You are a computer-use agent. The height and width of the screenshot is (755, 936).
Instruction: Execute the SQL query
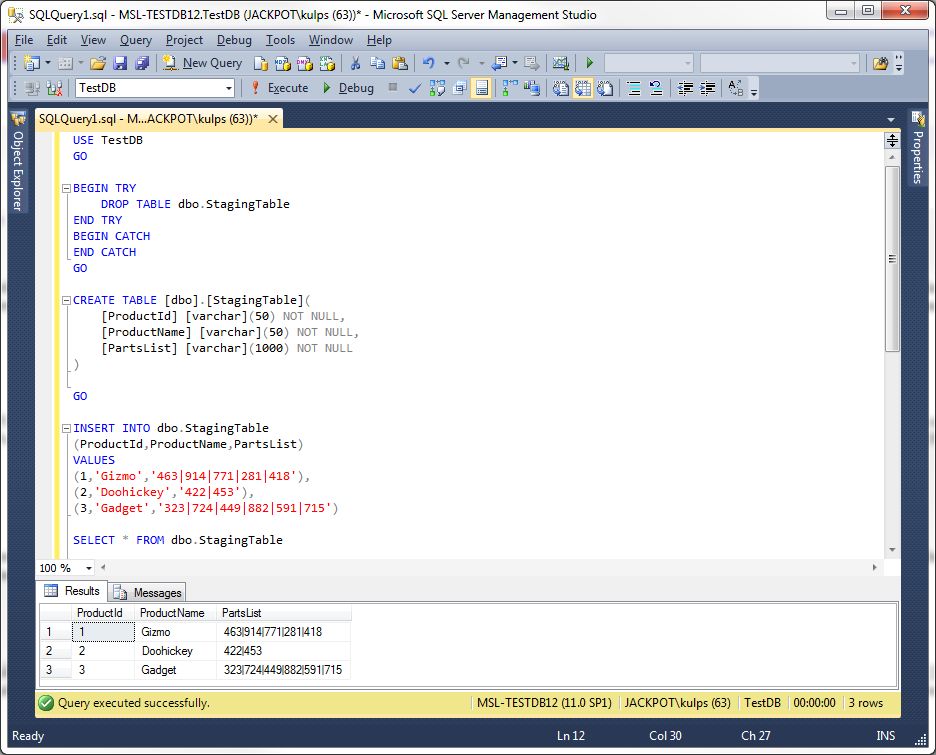(x=279, y=88)
